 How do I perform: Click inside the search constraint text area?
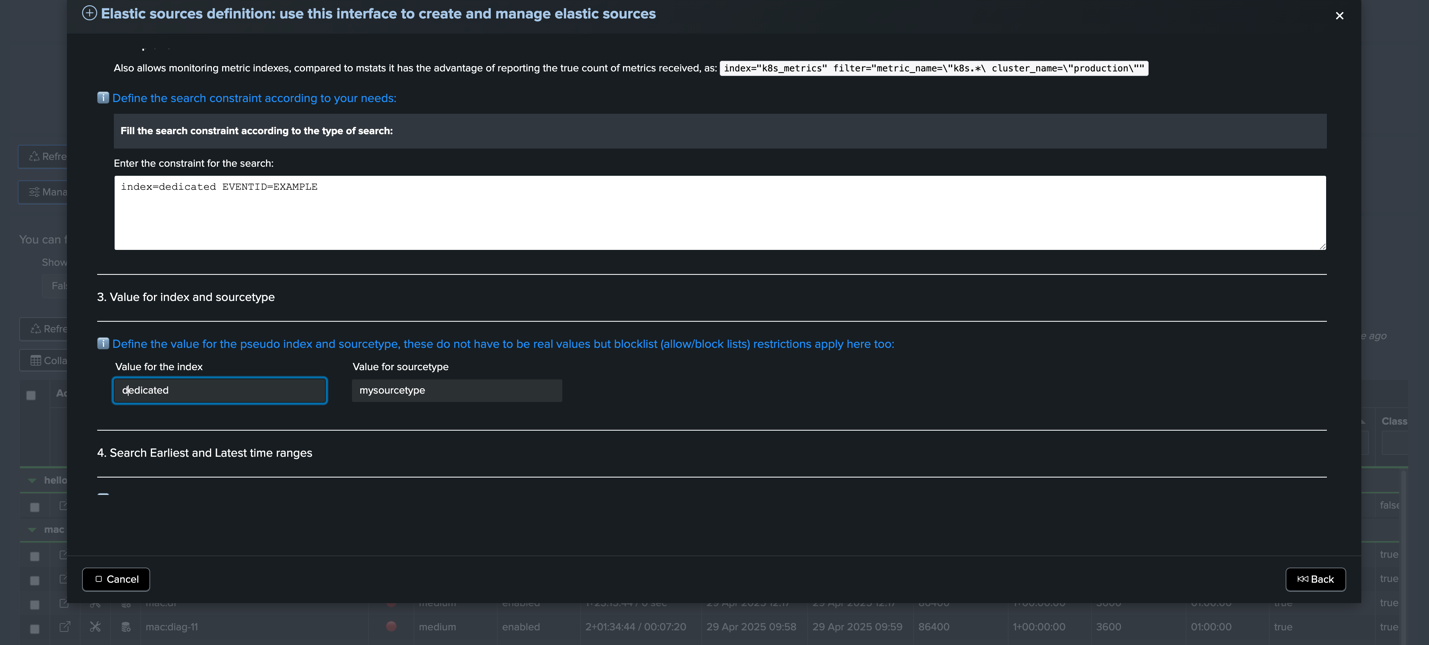(700, 212)
